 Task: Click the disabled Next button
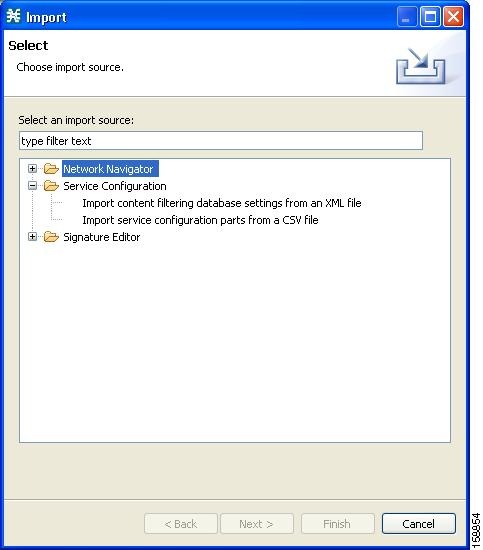click(257, 524)
